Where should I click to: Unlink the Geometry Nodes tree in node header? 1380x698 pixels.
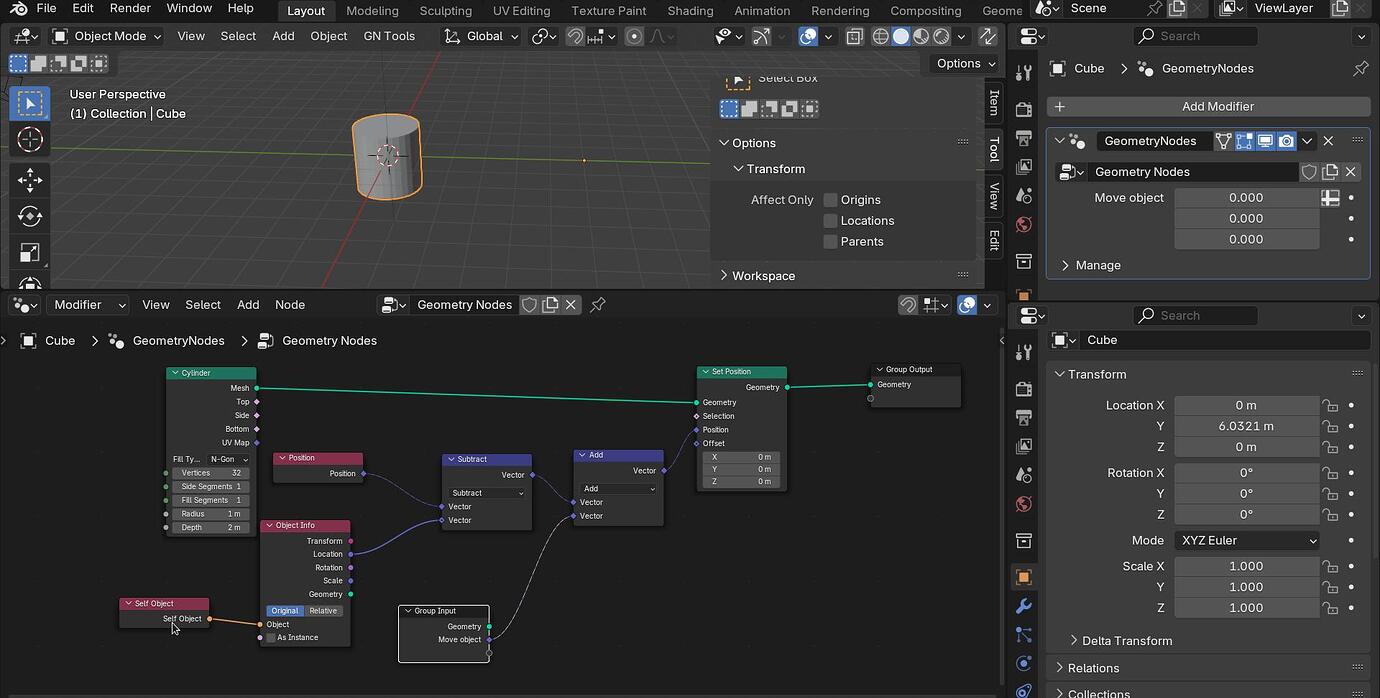571,305
